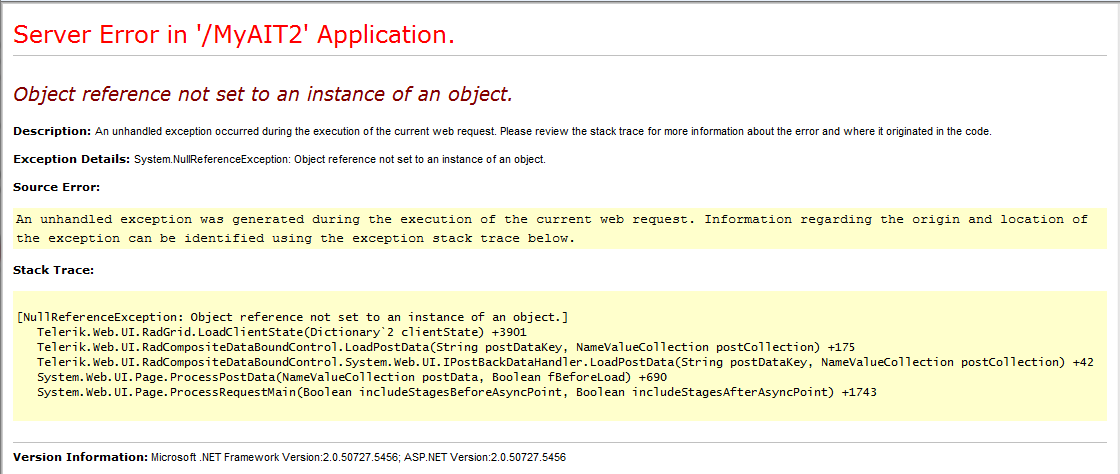Click the yellow Source Error message box
Viewport: 1120px width, 474px height.
(560, 228)
